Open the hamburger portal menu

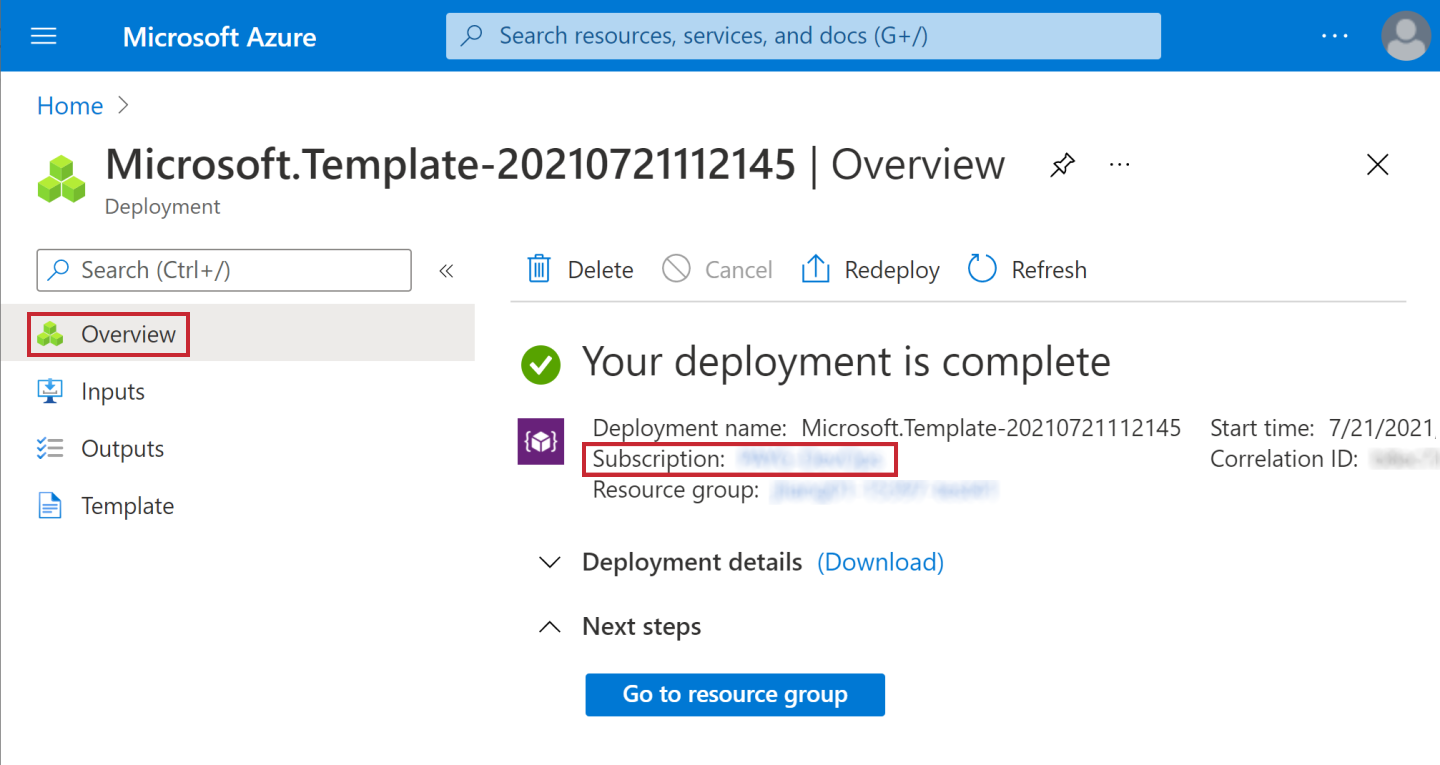point(44,37)
